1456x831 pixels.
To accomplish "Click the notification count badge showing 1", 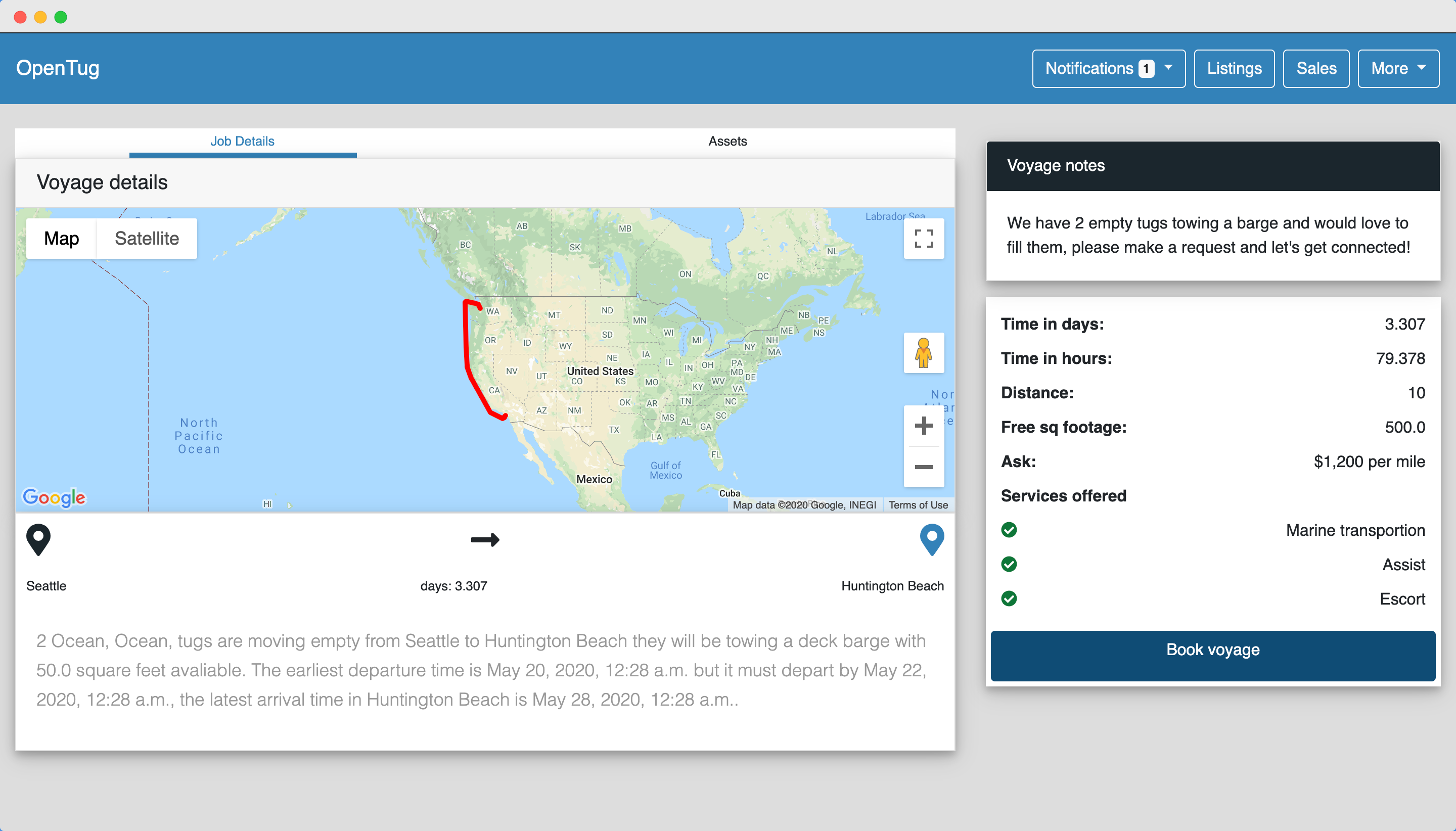I will point(1146,68).
